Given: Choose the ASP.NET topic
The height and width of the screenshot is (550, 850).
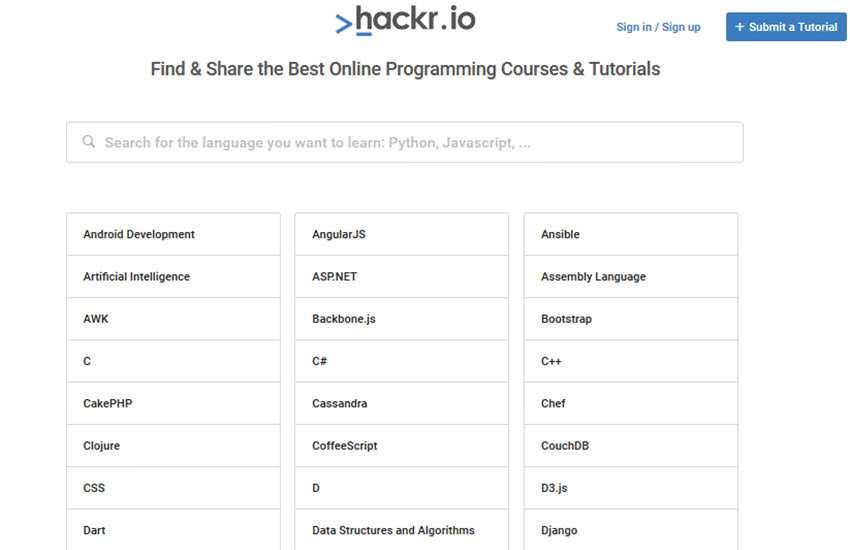Looking at the screenshot, I should 334,277.
